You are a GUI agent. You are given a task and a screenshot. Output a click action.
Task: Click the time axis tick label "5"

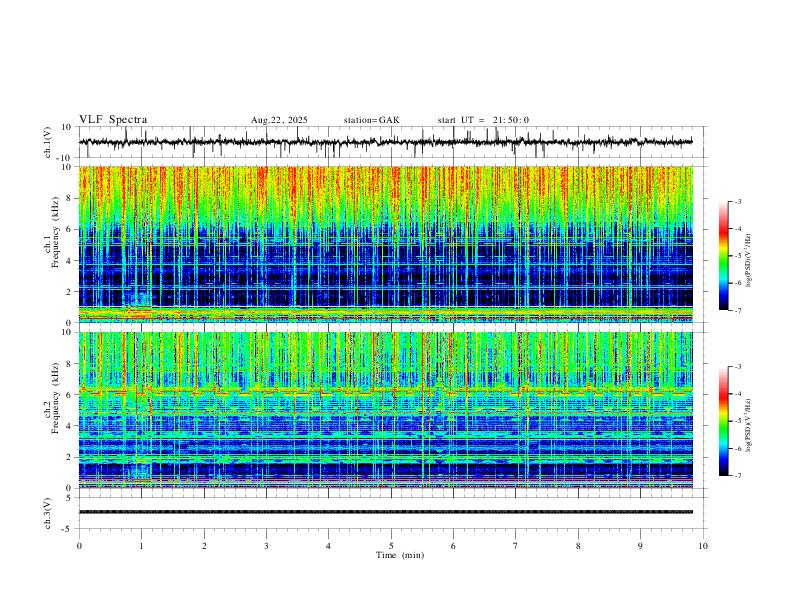tap(391, 546)
